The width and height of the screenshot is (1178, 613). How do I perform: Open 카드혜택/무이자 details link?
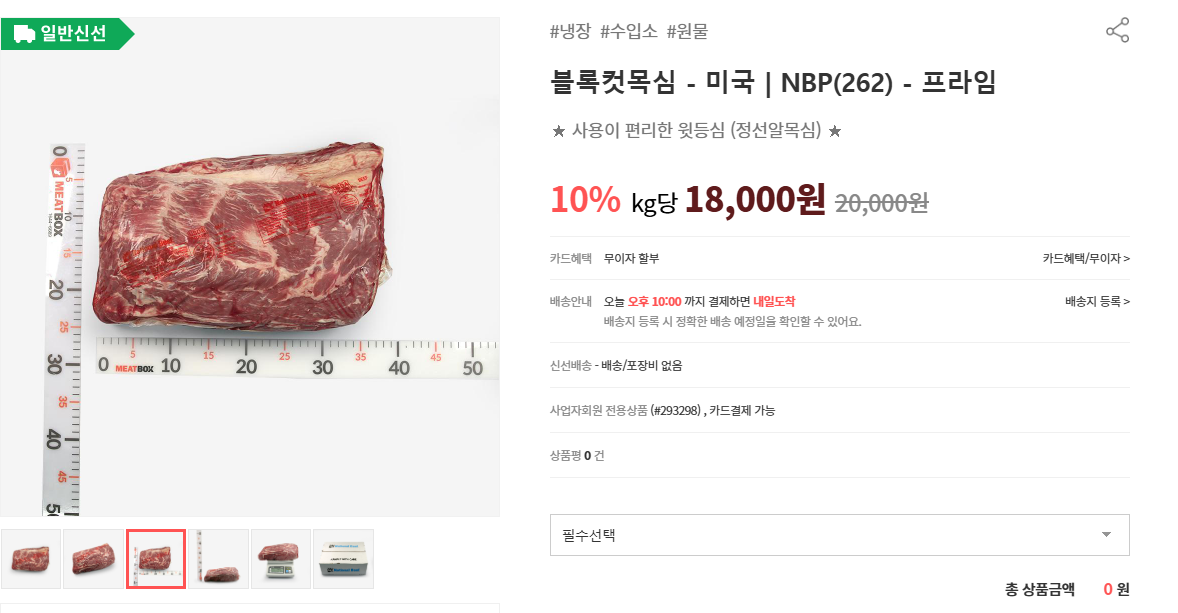tap(1086, 259)
